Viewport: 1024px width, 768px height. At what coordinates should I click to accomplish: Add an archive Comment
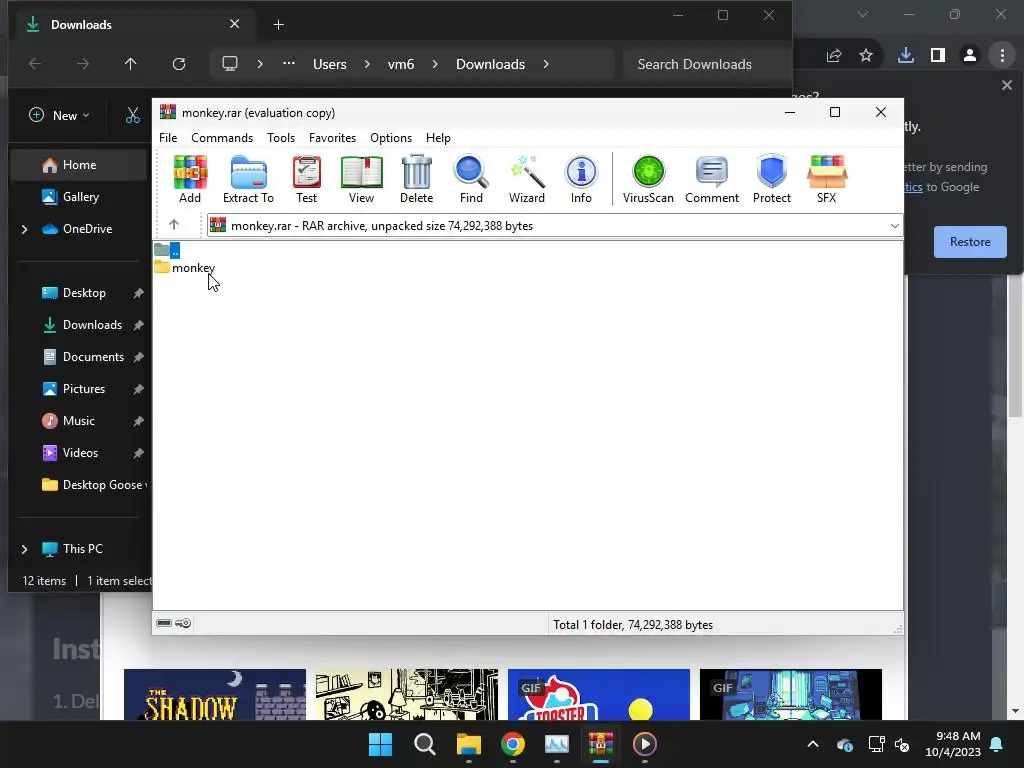tap(712, 180)
